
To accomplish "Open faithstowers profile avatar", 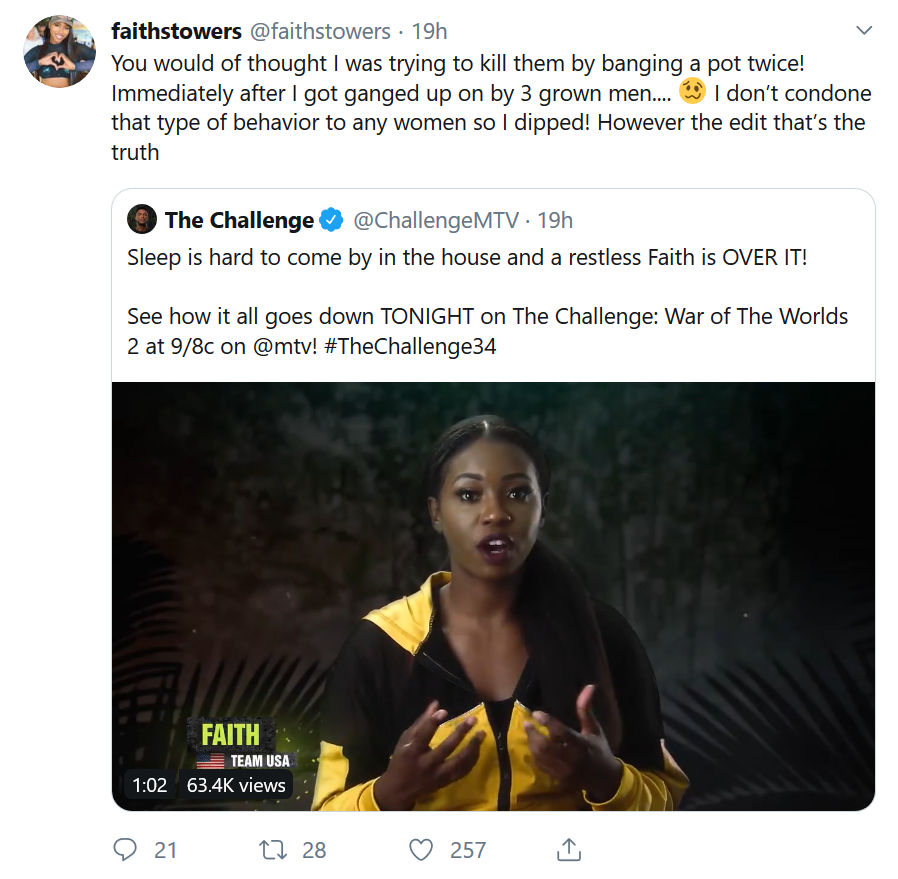I will (x=60, y=52).
